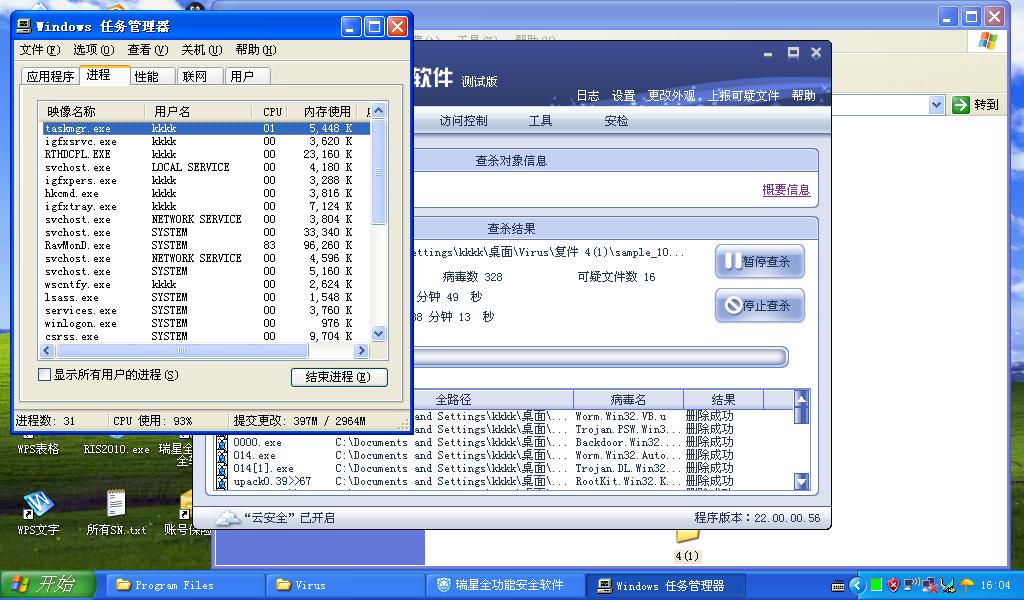Toggle 显示所有用户的进程 checkbox

[x=44, y=375]
